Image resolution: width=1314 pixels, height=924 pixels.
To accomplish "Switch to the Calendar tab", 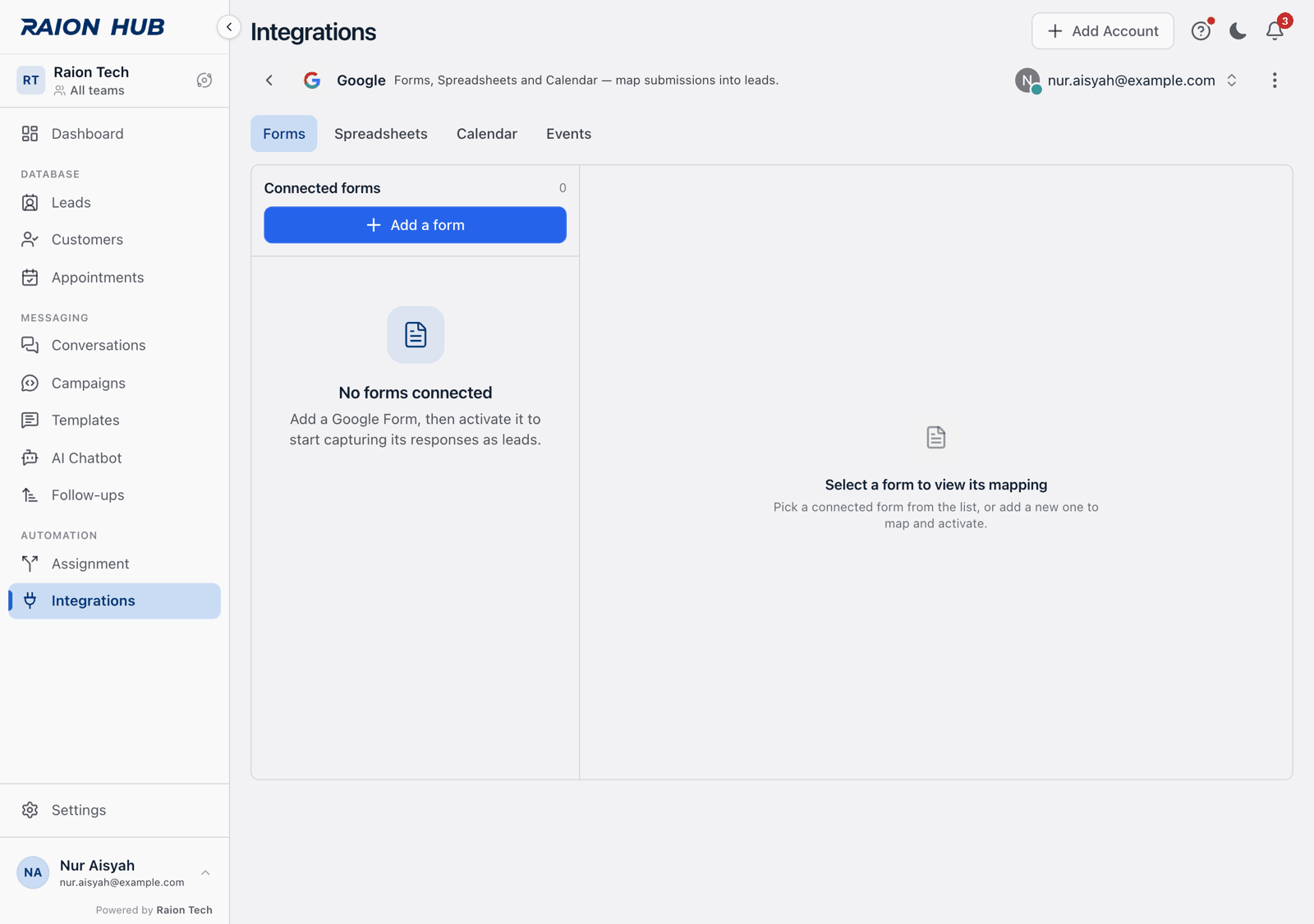I will tap(487, 134).
